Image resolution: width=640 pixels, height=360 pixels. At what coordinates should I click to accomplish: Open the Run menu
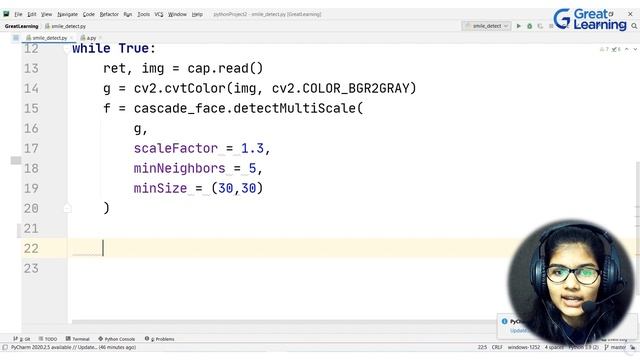point(128,14)
